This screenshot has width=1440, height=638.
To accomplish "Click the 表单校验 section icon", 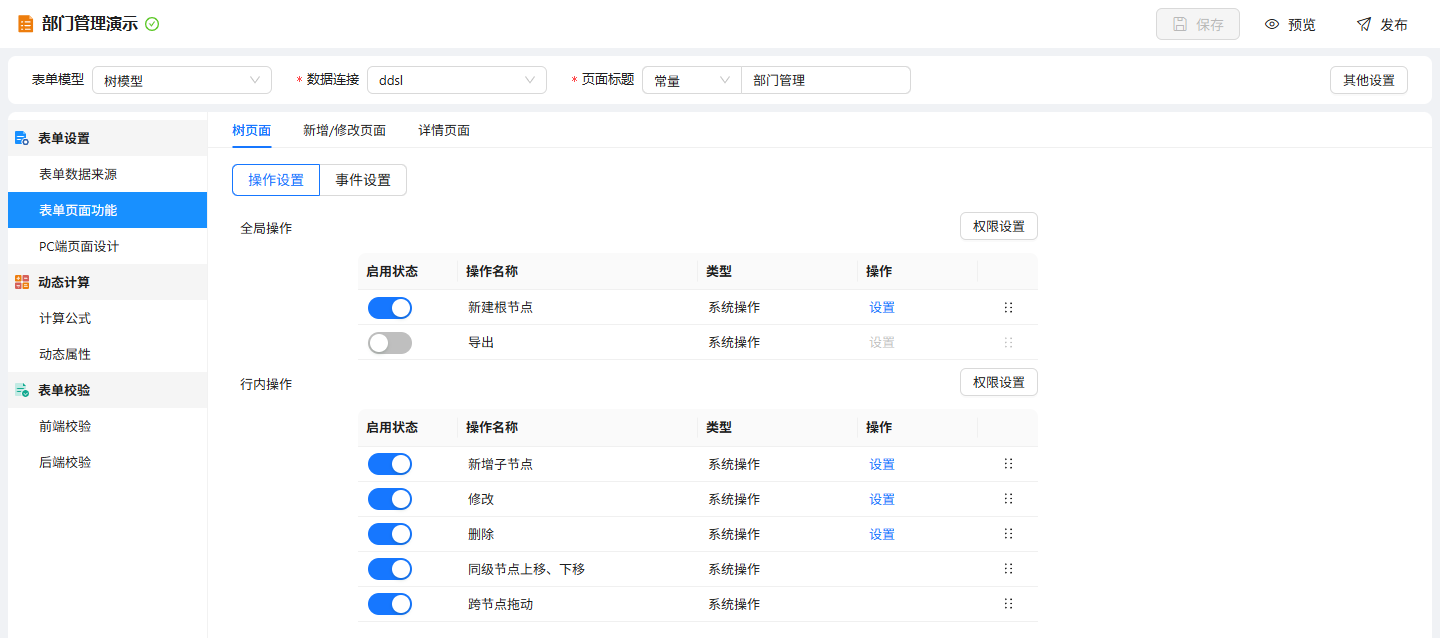I will [x=22, y=390].
